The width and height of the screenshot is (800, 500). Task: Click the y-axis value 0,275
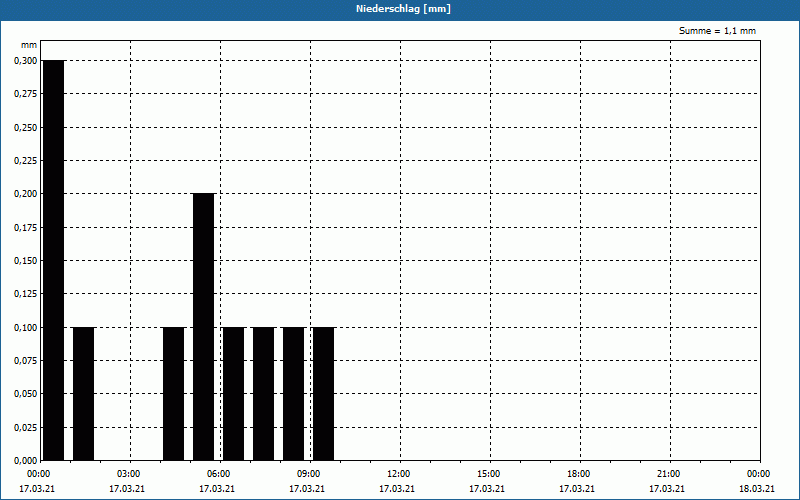click(x=26, y=94)
